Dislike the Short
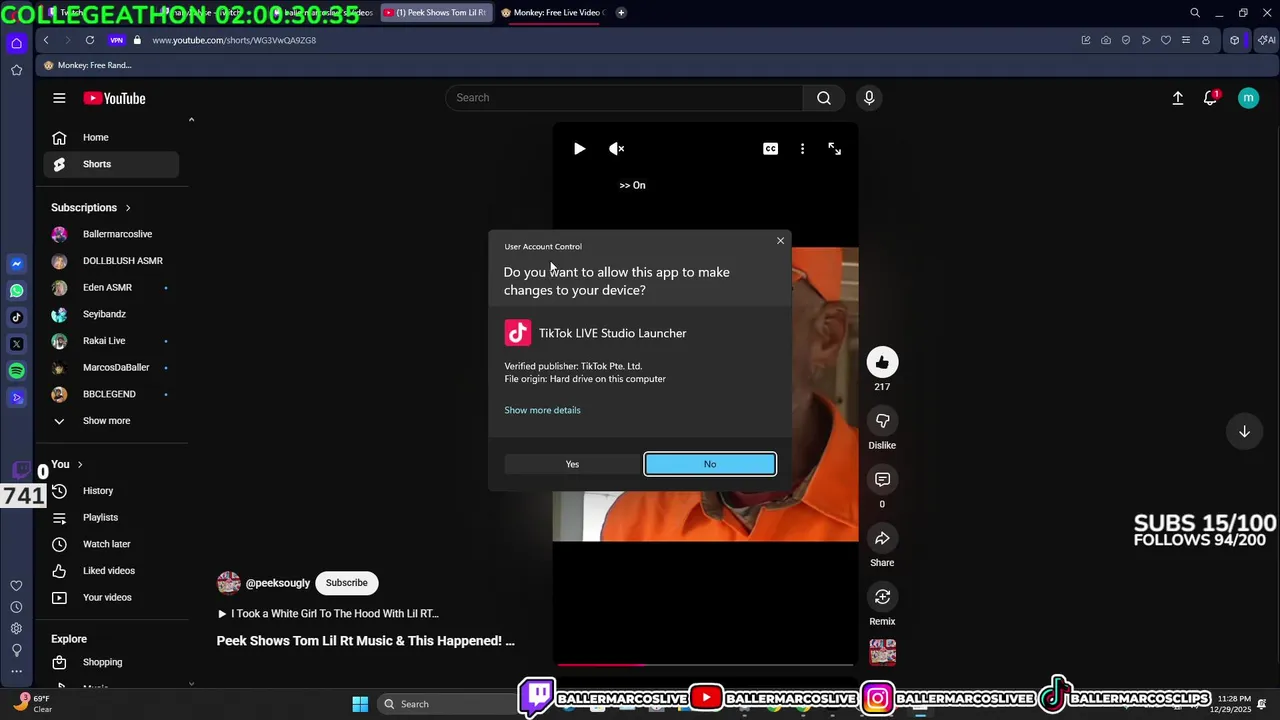The width and height of the screenshot is (1280, 720). (x=882, y=421)
